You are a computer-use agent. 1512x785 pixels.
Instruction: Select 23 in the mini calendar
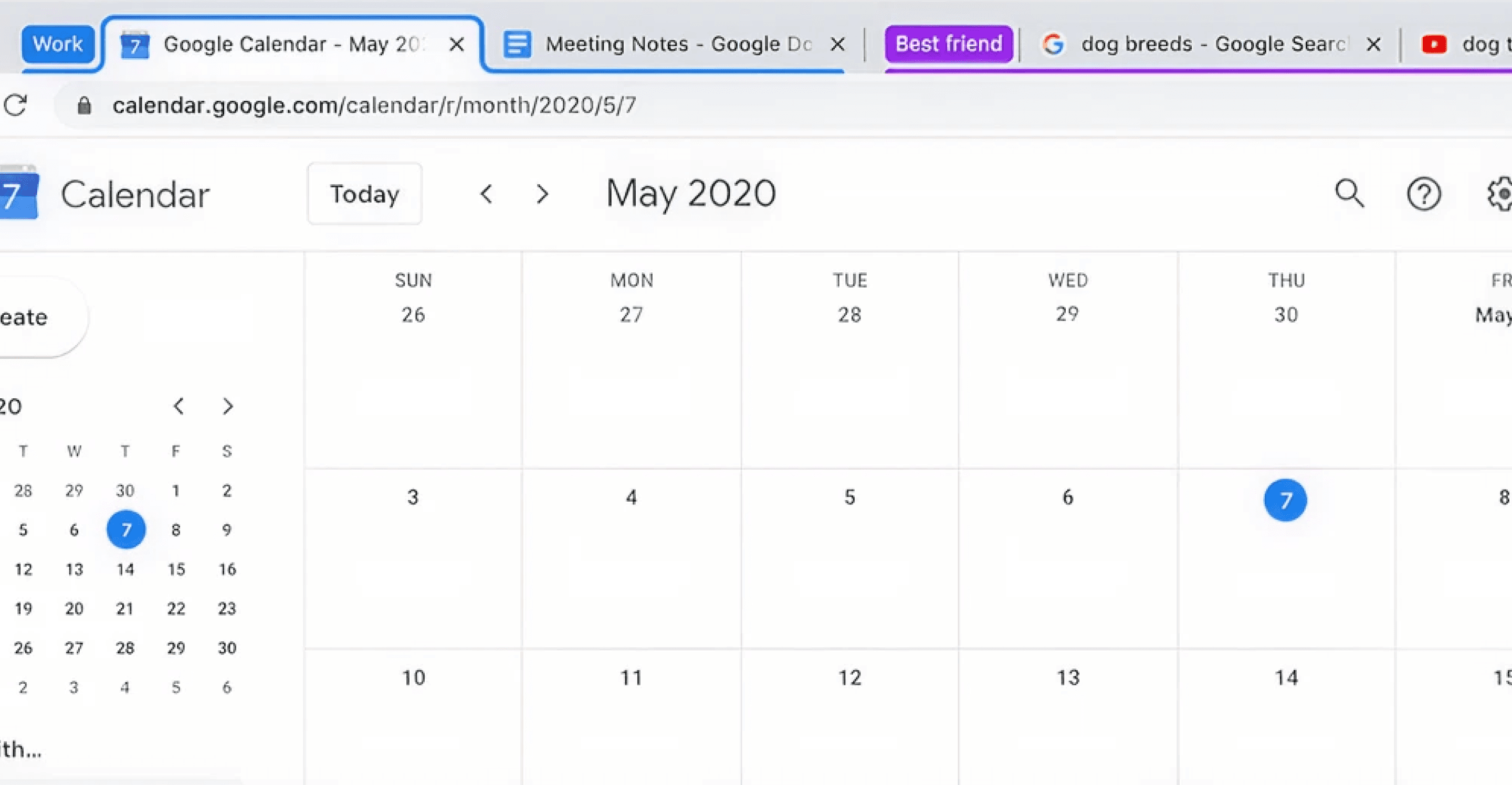(227, 608)
